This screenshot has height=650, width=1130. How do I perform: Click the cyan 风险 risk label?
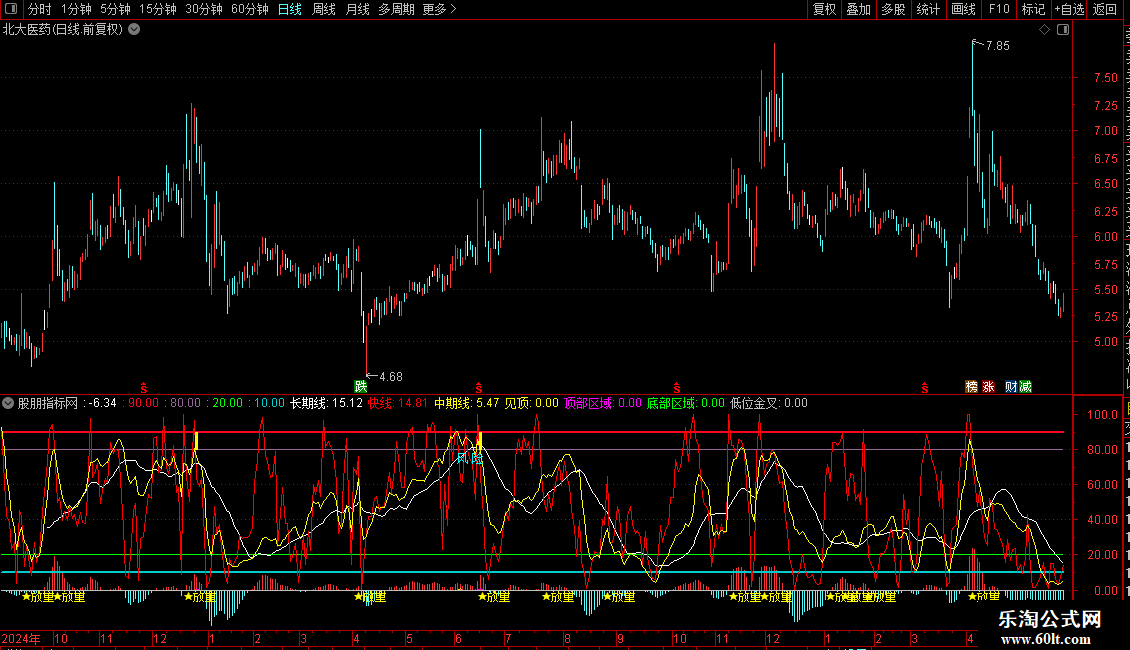[x=470, y=458]
